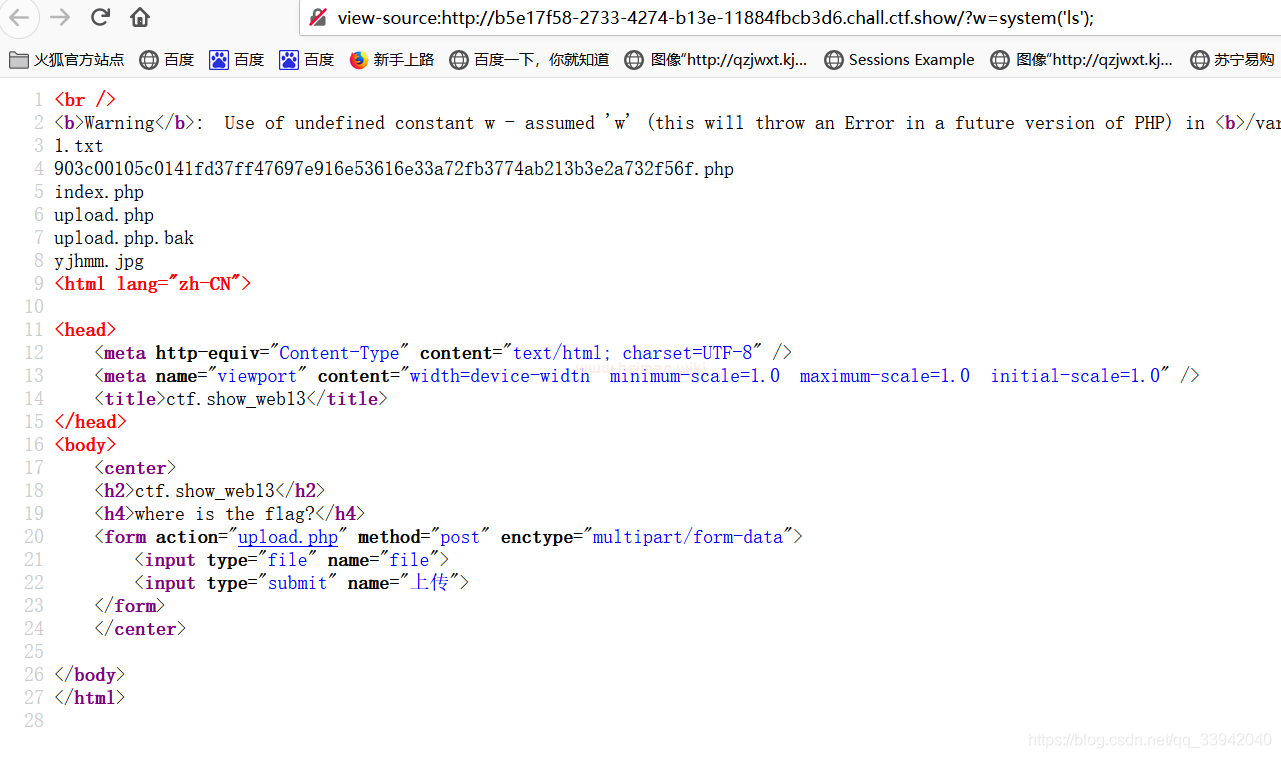Open 图像 bookmark just left of Sessions Example
1281x758 pixels.
coord(716,60)
